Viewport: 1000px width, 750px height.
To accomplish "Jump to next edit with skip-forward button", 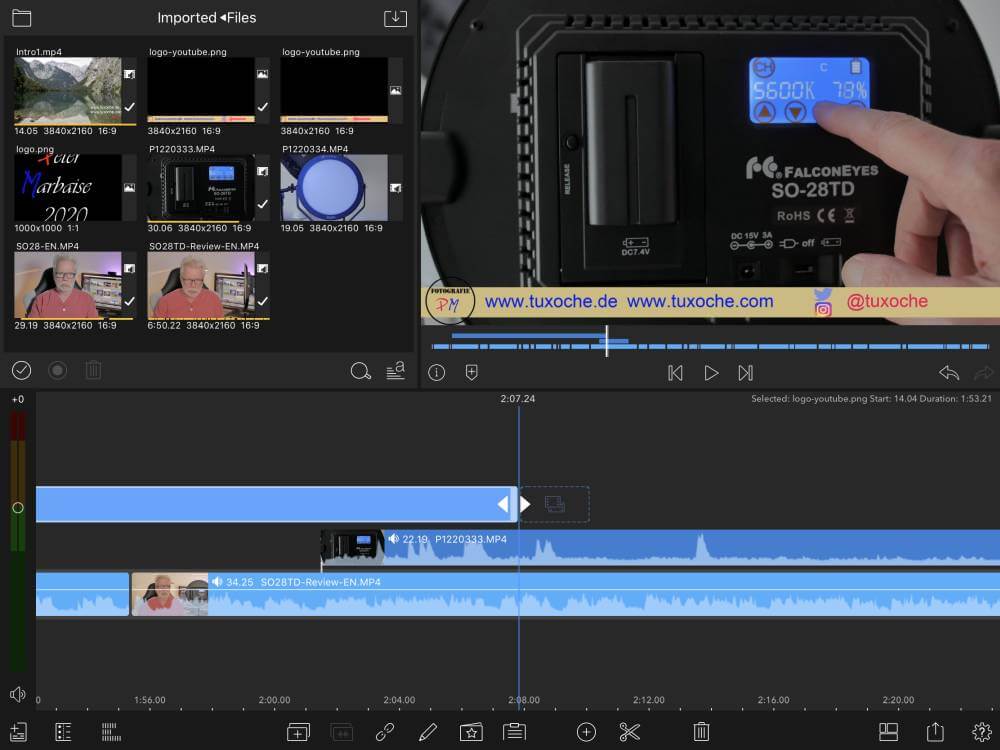I will (x=746, y=373).
